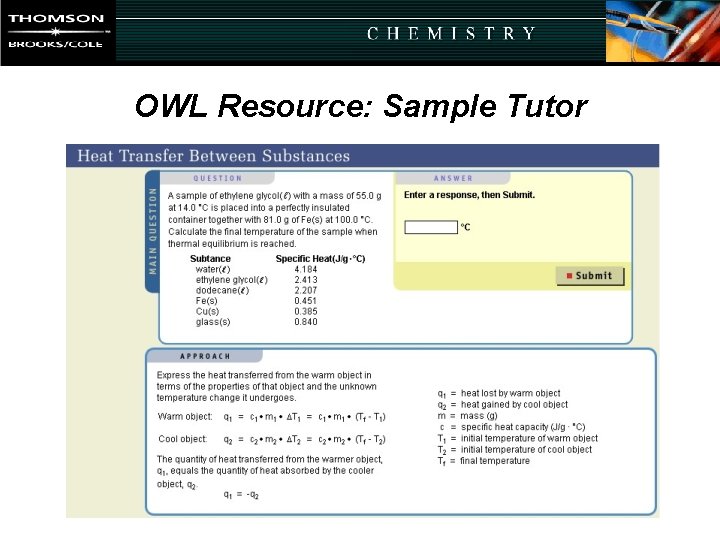Click the 'mass (g)' definition line

[479, 416]
